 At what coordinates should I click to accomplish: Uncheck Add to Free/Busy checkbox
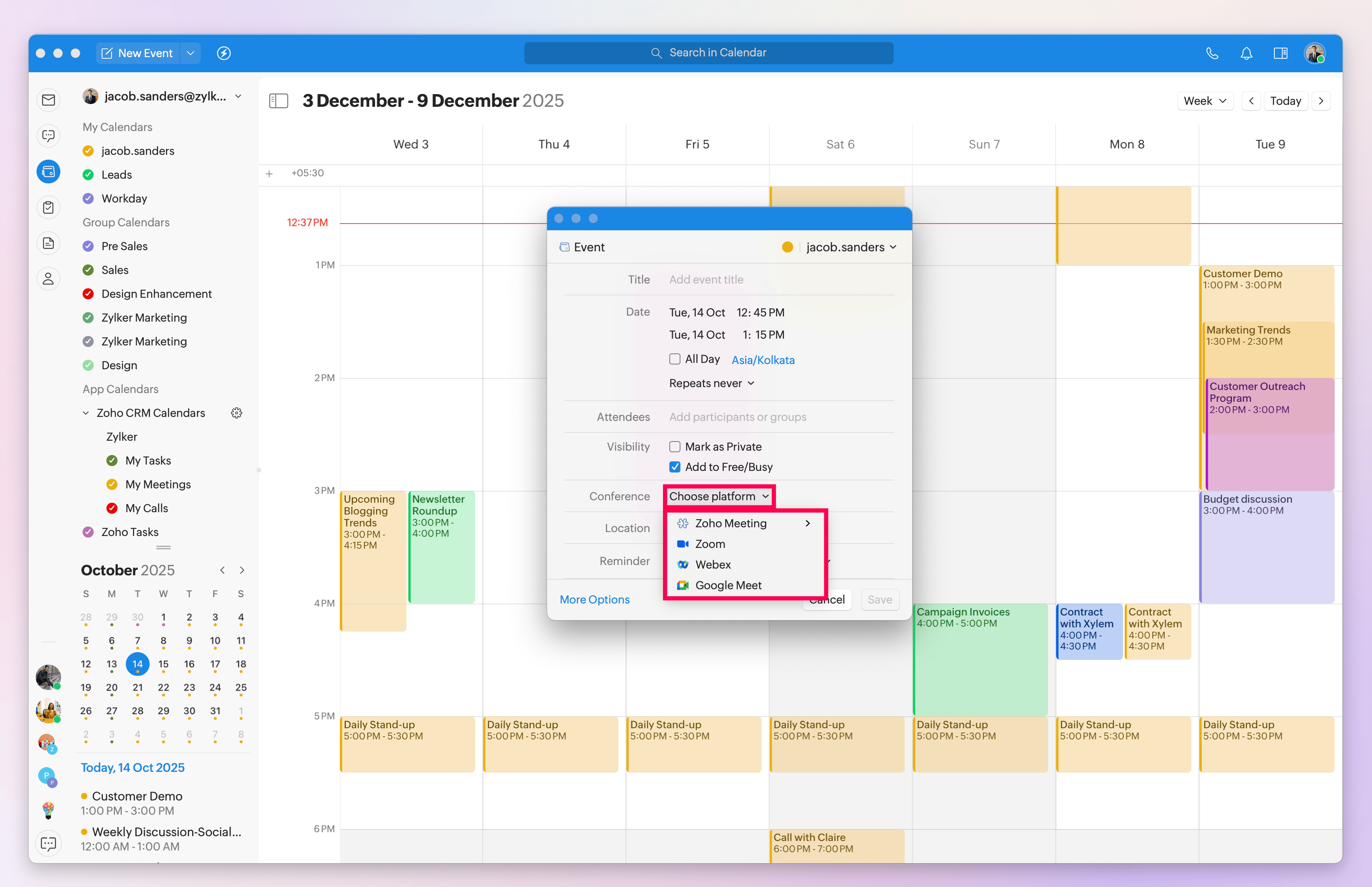[675, 467]
